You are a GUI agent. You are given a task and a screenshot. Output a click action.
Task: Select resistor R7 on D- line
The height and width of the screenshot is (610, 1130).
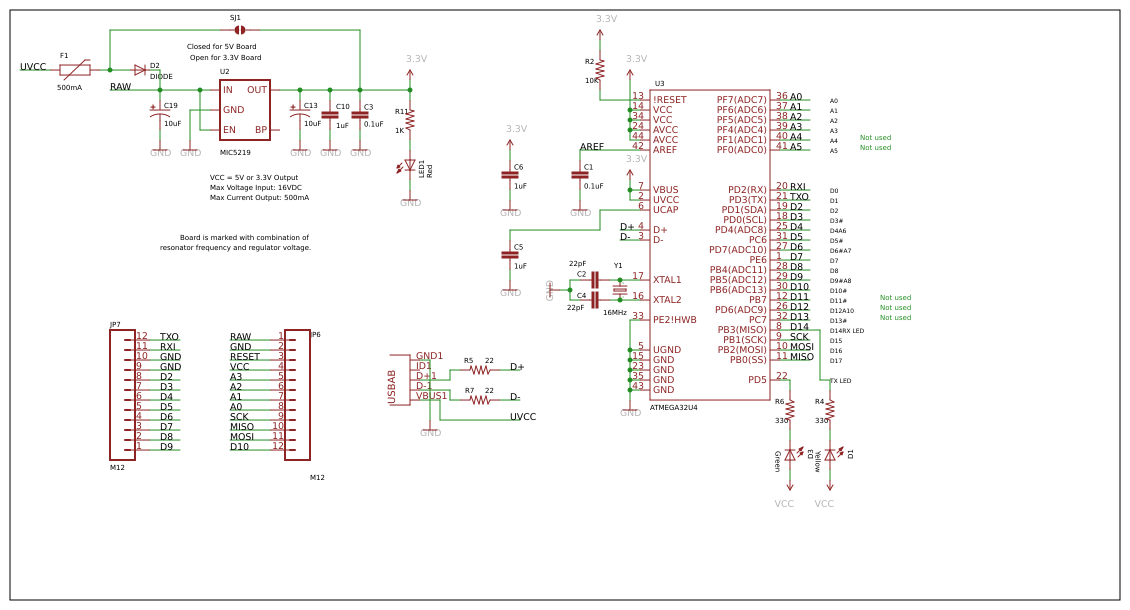pyautogui.click(x=479, y=400)
